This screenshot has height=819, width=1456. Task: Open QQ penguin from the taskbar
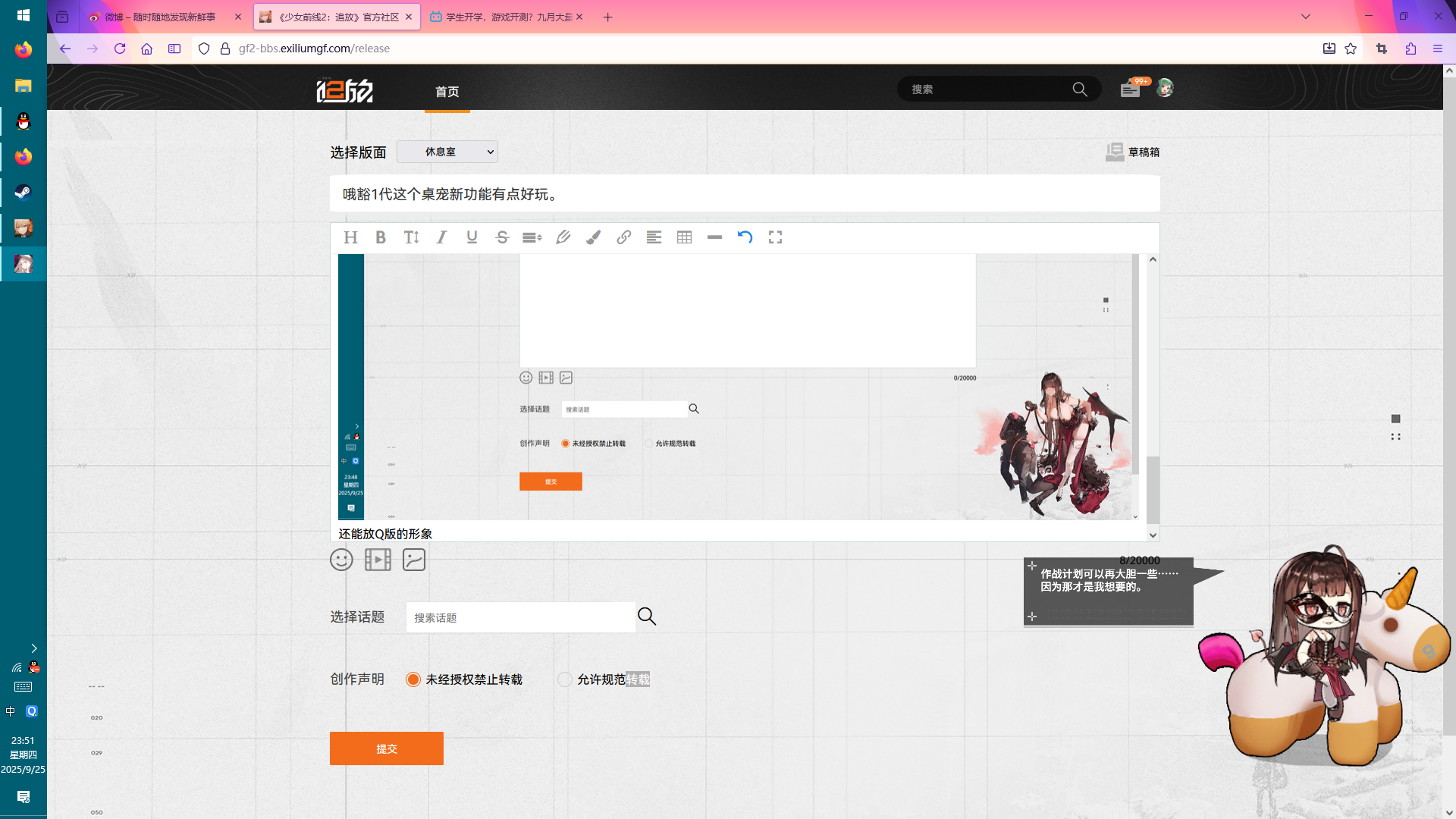click(24, 121)
